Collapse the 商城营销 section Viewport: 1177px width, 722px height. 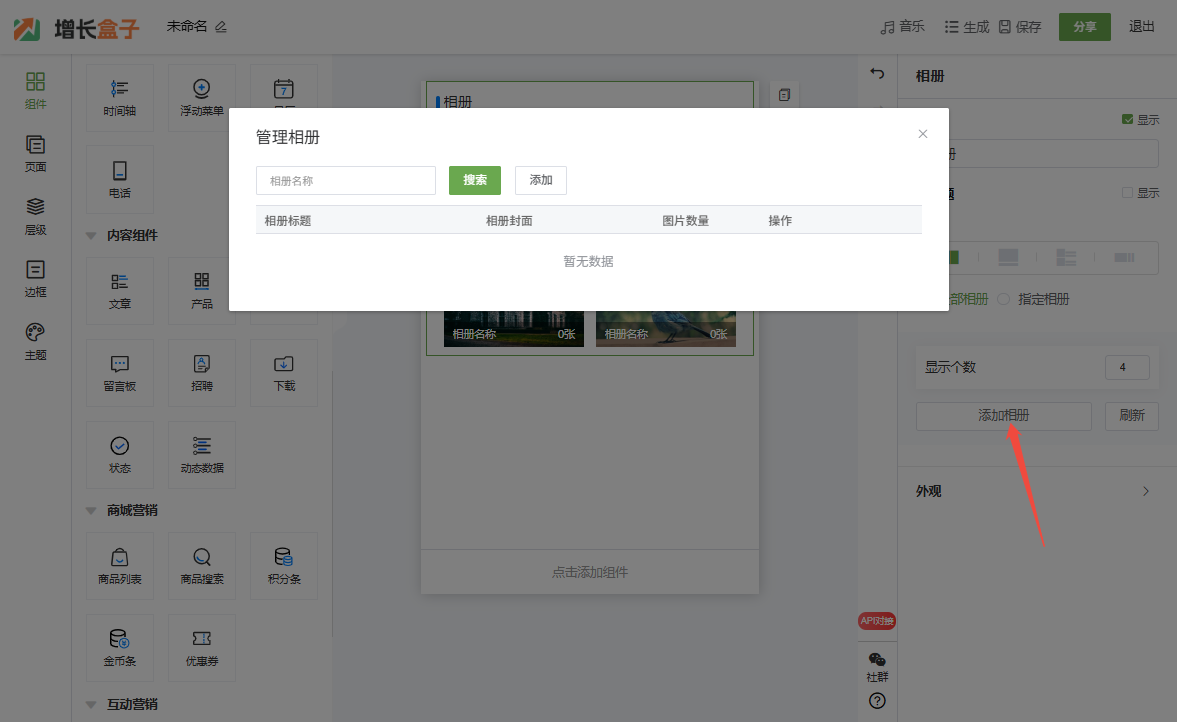(92, 511)
